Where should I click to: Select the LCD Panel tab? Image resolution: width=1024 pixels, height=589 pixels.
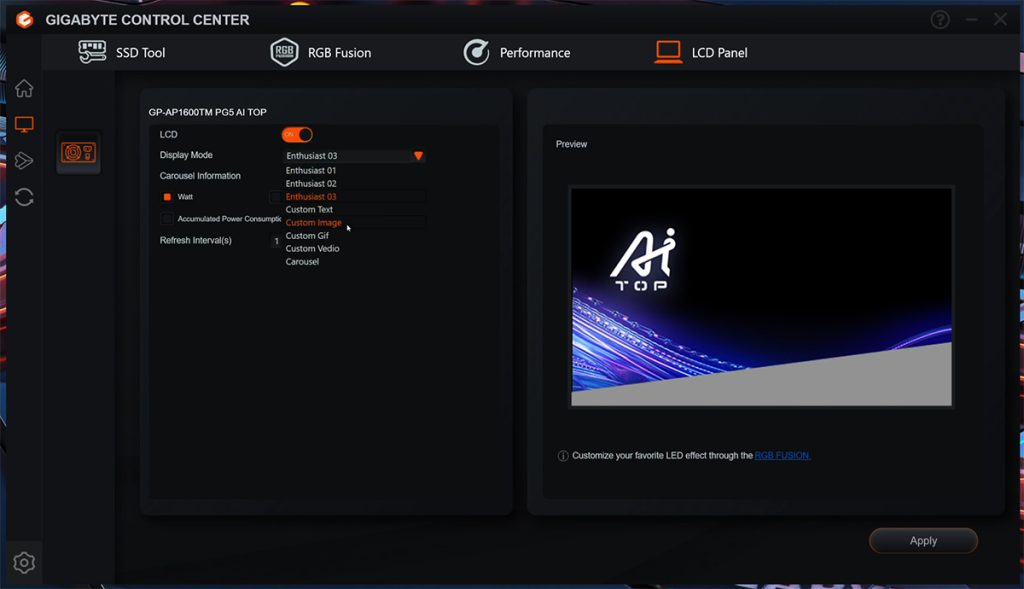701,52
